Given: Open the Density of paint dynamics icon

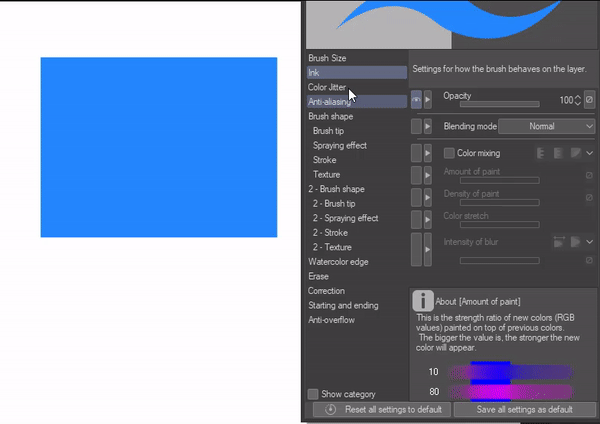Looking at the screenshot, I should (589, 197).
